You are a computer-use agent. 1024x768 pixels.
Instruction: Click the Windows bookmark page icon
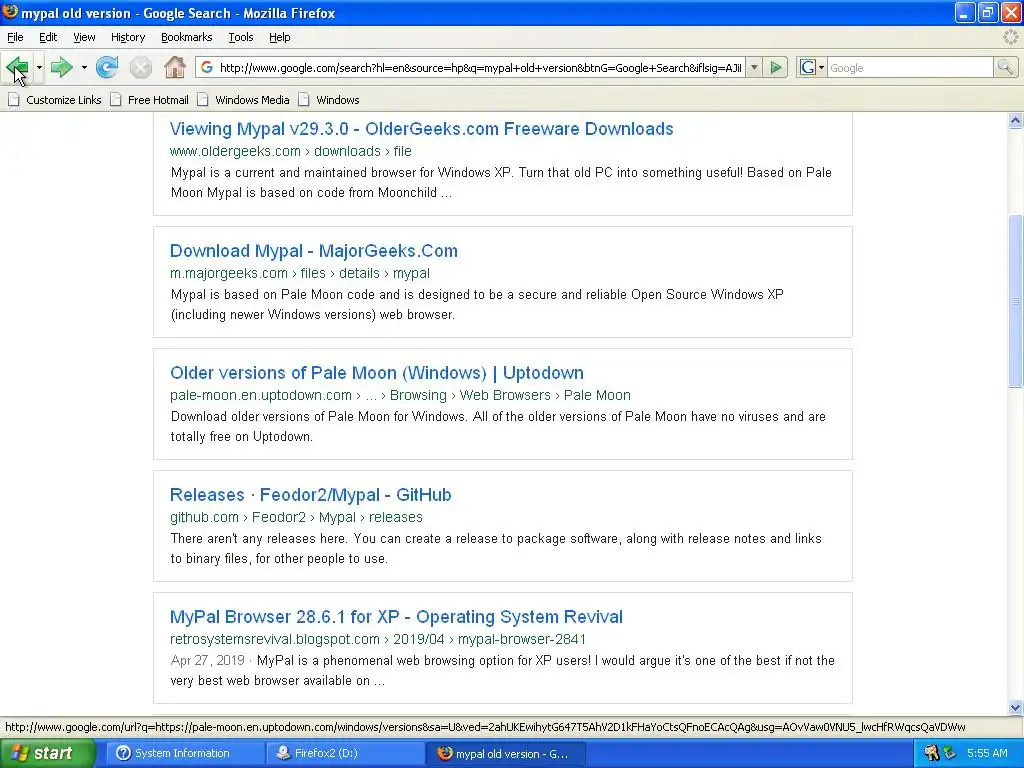pyautogui.click(x=304, y=100)
